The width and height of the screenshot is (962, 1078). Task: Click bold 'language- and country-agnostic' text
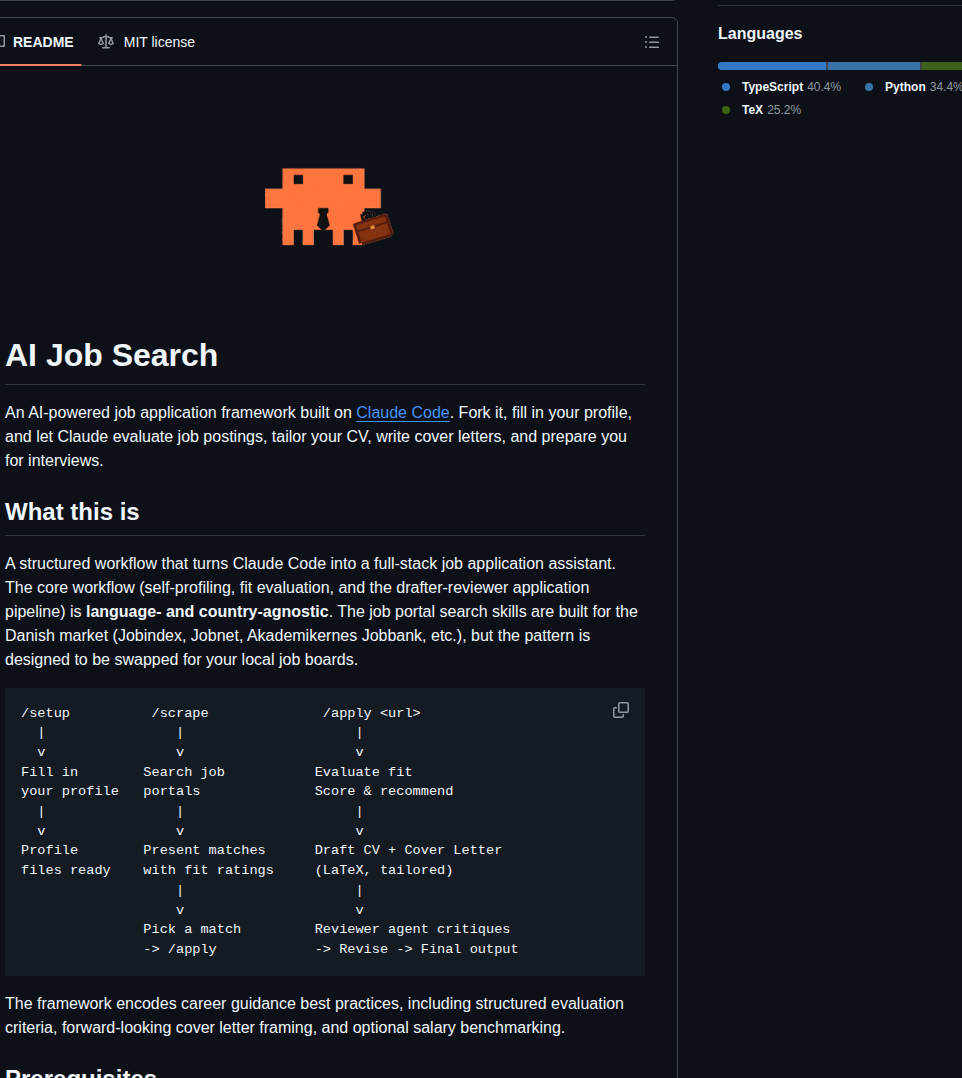pos(207,612)
